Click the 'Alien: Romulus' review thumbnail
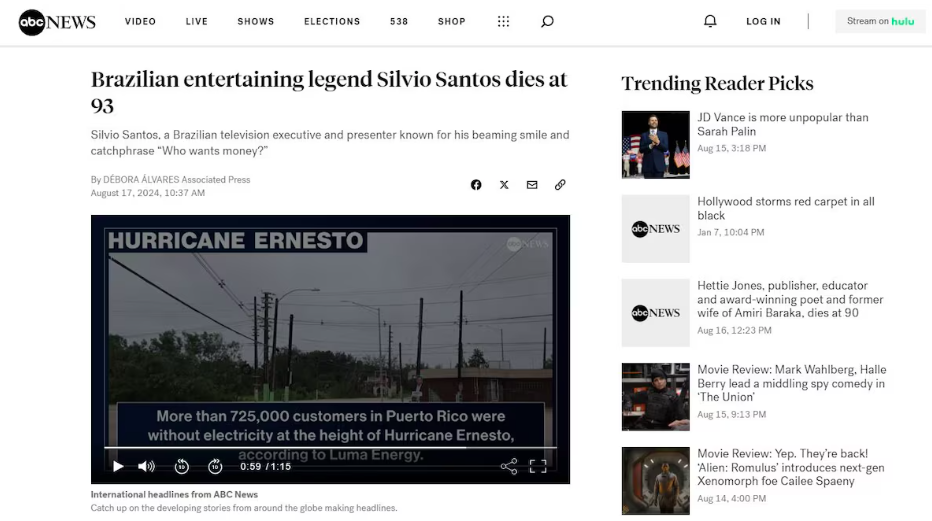Image resolution: width=932 pixels, height=521 pixels. (x=656, y=481)
